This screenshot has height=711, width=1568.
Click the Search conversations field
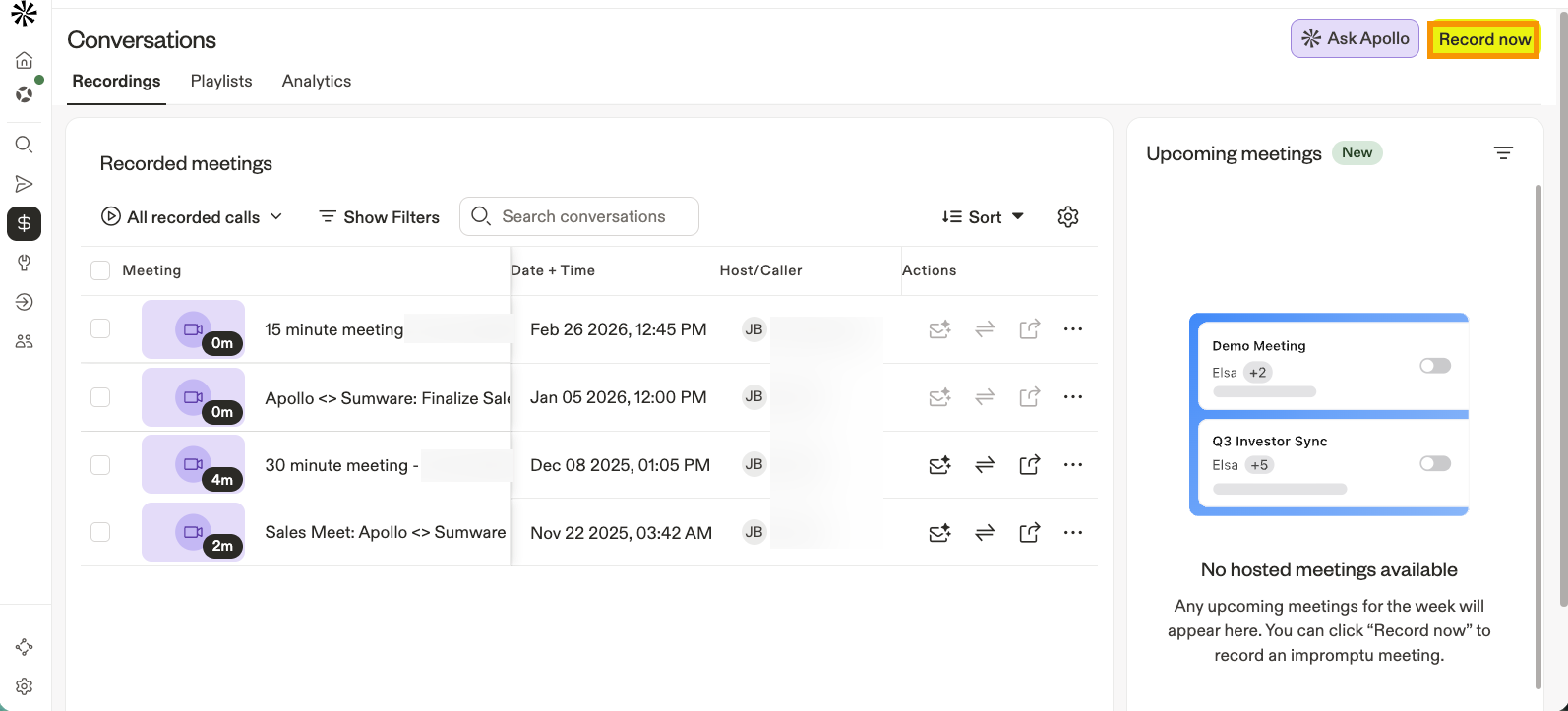point(579,216)
